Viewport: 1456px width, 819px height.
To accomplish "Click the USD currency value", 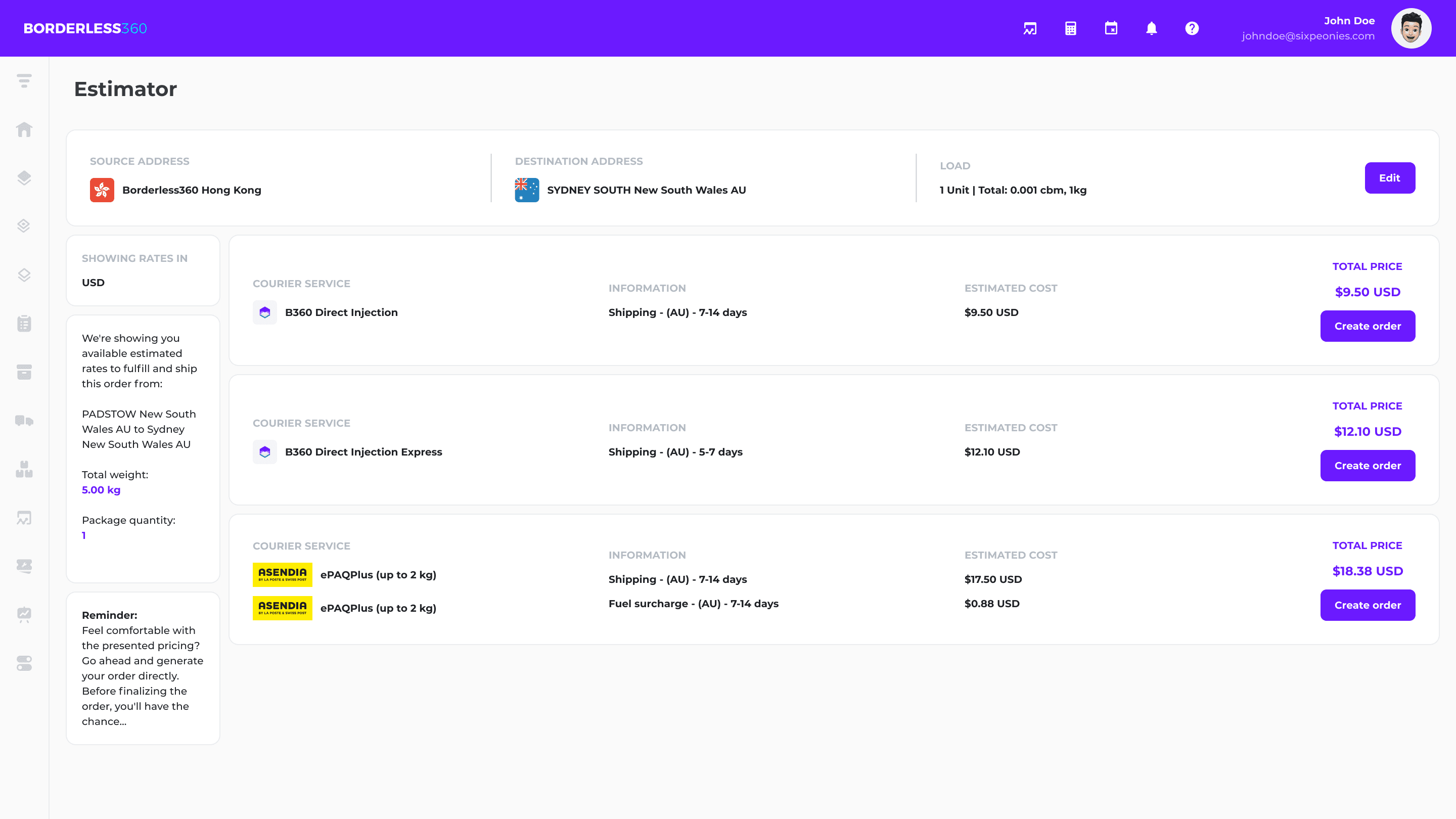I will 93,283.
